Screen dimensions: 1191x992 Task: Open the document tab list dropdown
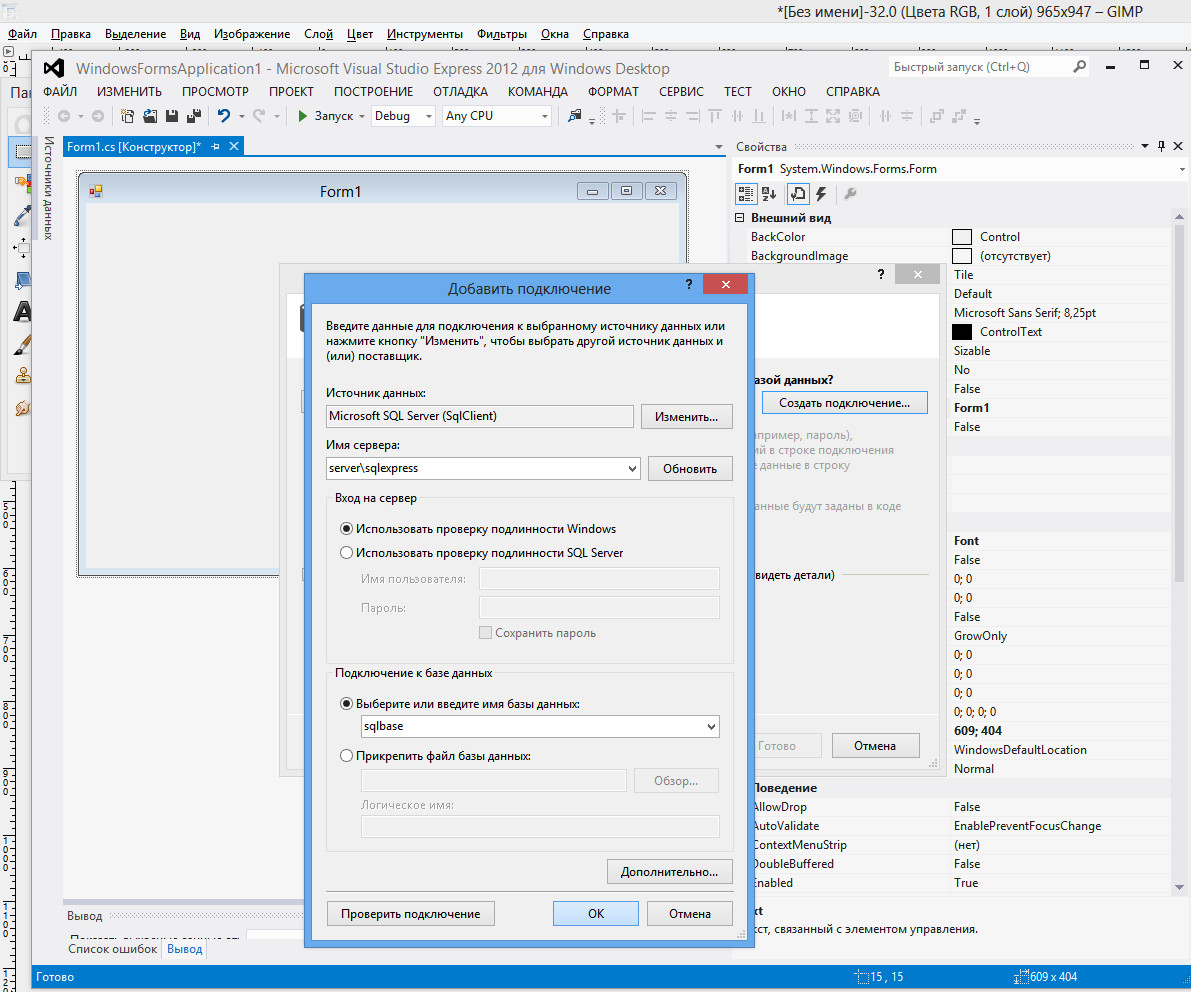pyautogui.click(x=719, y=147)
